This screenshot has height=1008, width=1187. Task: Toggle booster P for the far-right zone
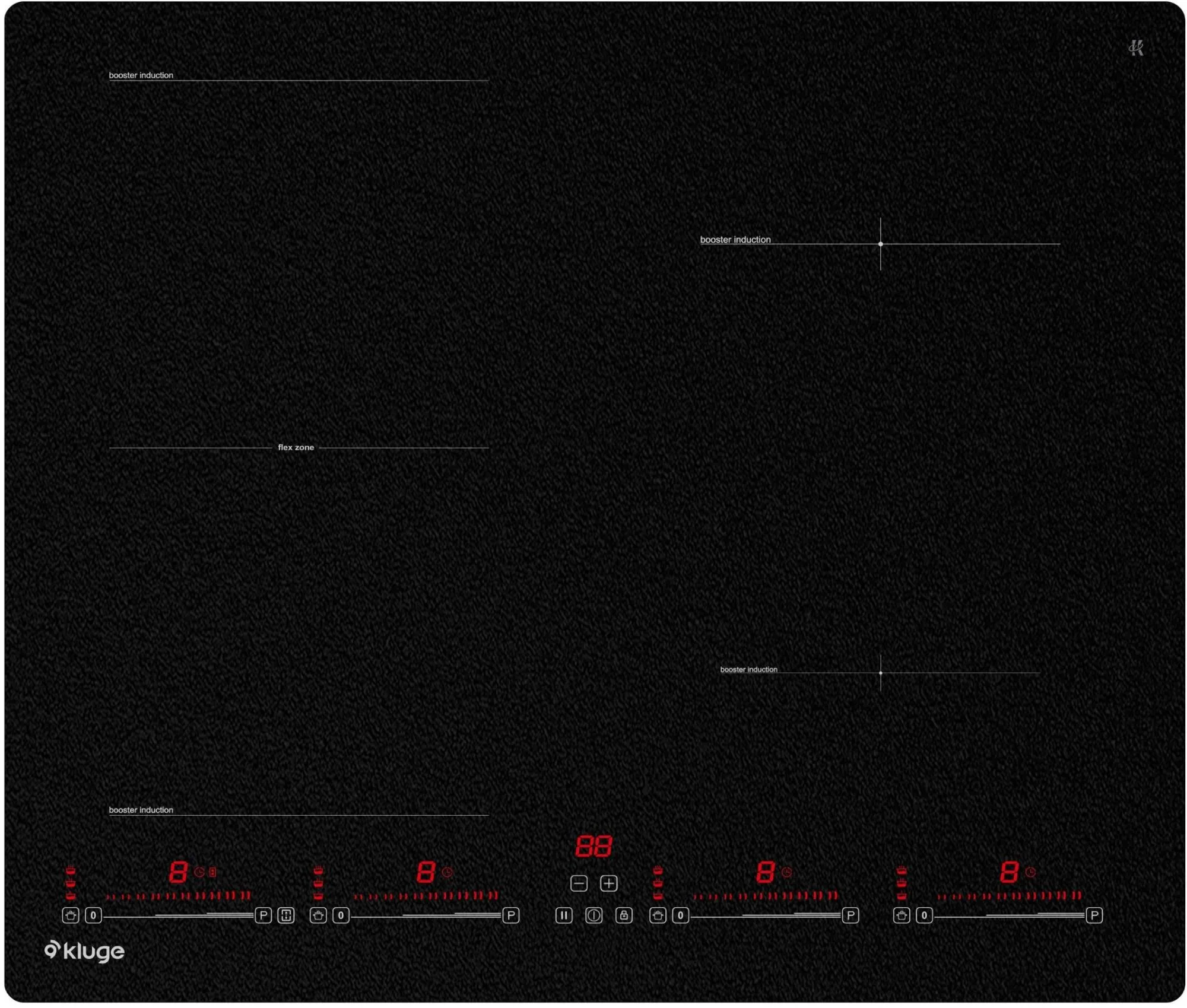click(1094, 915)
